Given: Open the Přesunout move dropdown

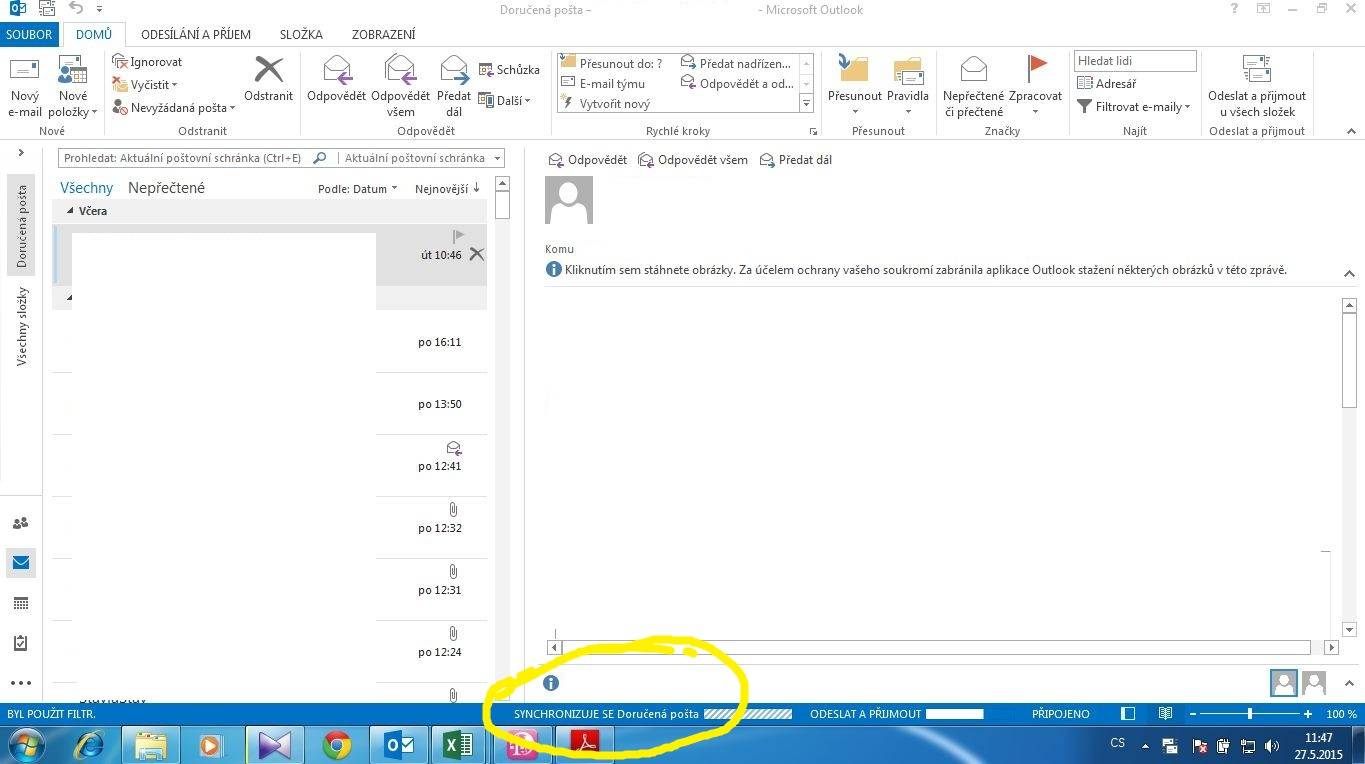Looking at the screenshot, I should pos(854,87).
